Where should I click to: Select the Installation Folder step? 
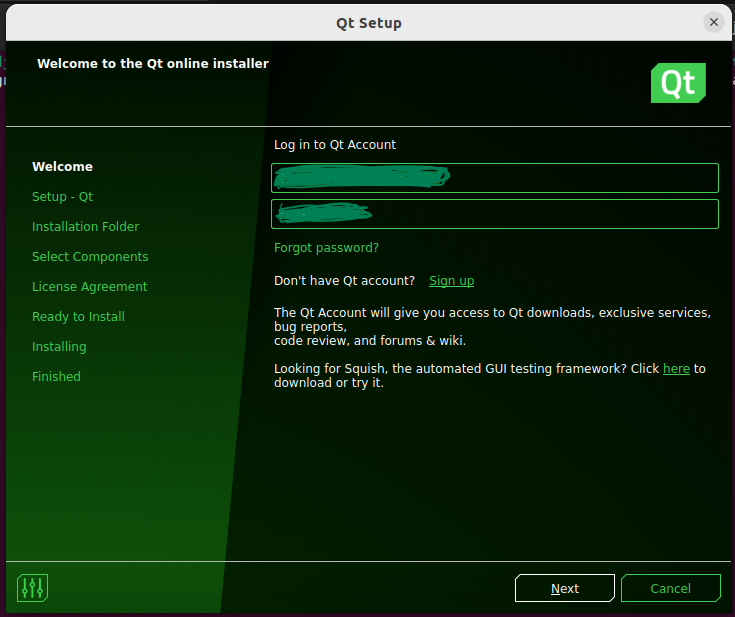coord(85,226)
